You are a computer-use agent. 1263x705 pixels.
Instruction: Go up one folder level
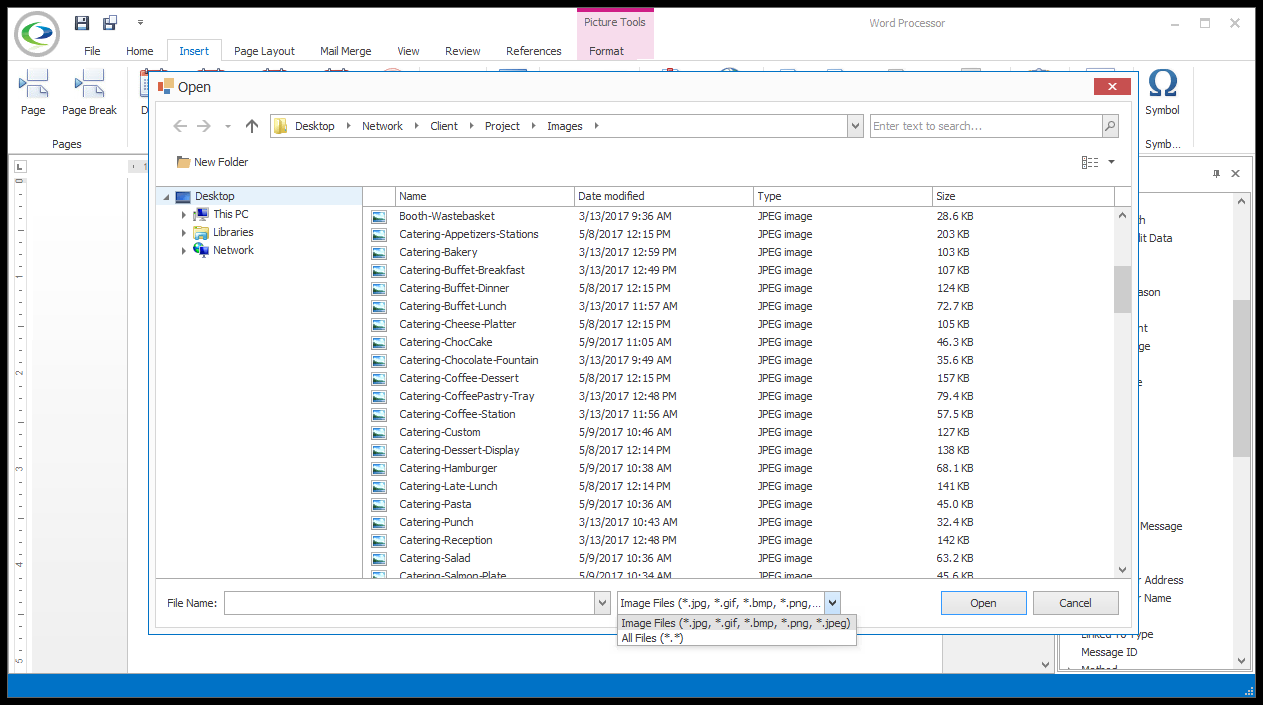252,126
